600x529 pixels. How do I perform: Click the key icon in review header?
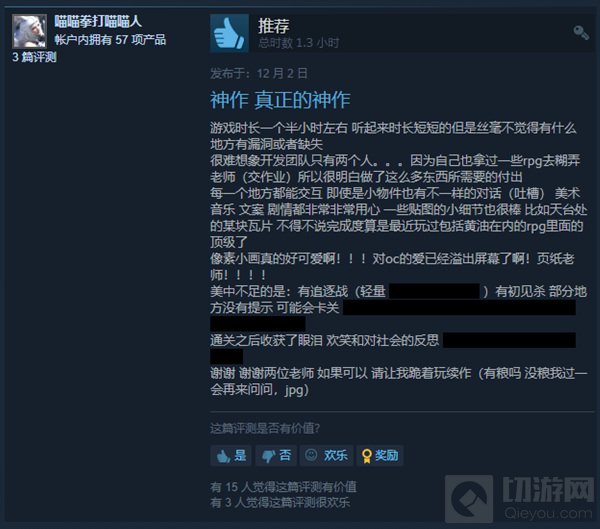point(581,33)
